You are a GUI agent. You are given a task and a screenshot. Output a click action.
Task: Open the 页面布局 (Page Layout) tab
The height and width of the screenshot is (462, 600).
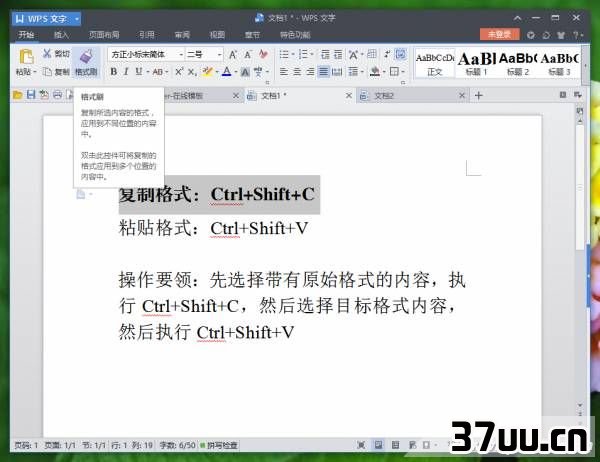pos(104,35)
